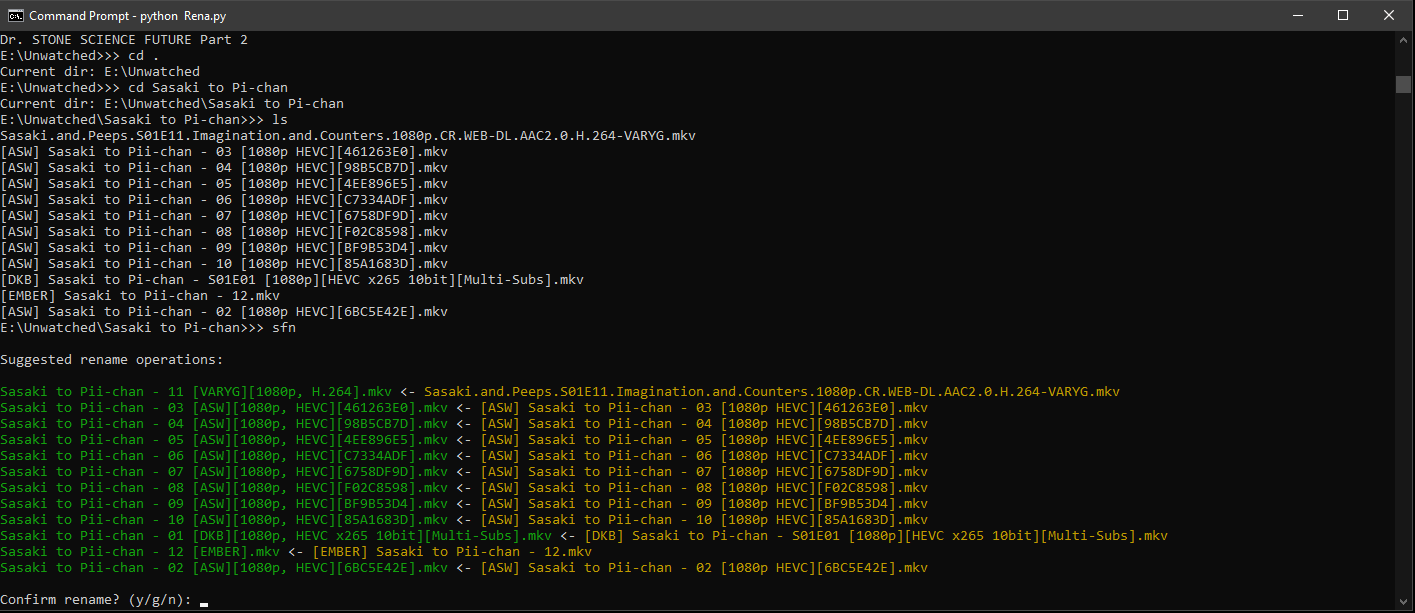The image size is (1415, 613).
Task: Click green 'Sasaki to Pii-chan - 03 [ASW]' new name
Action: click(x=224, y=408)
